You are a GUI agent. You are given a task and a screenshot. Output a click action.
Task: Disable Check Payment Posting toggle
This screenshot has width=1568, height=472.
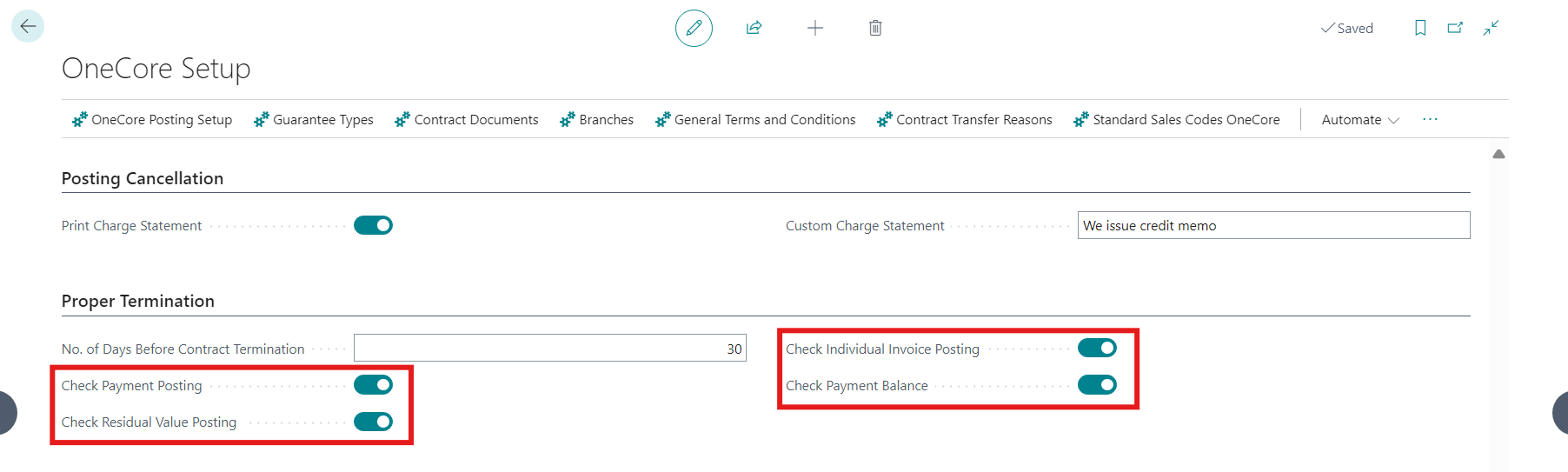[x=373, y=385]
